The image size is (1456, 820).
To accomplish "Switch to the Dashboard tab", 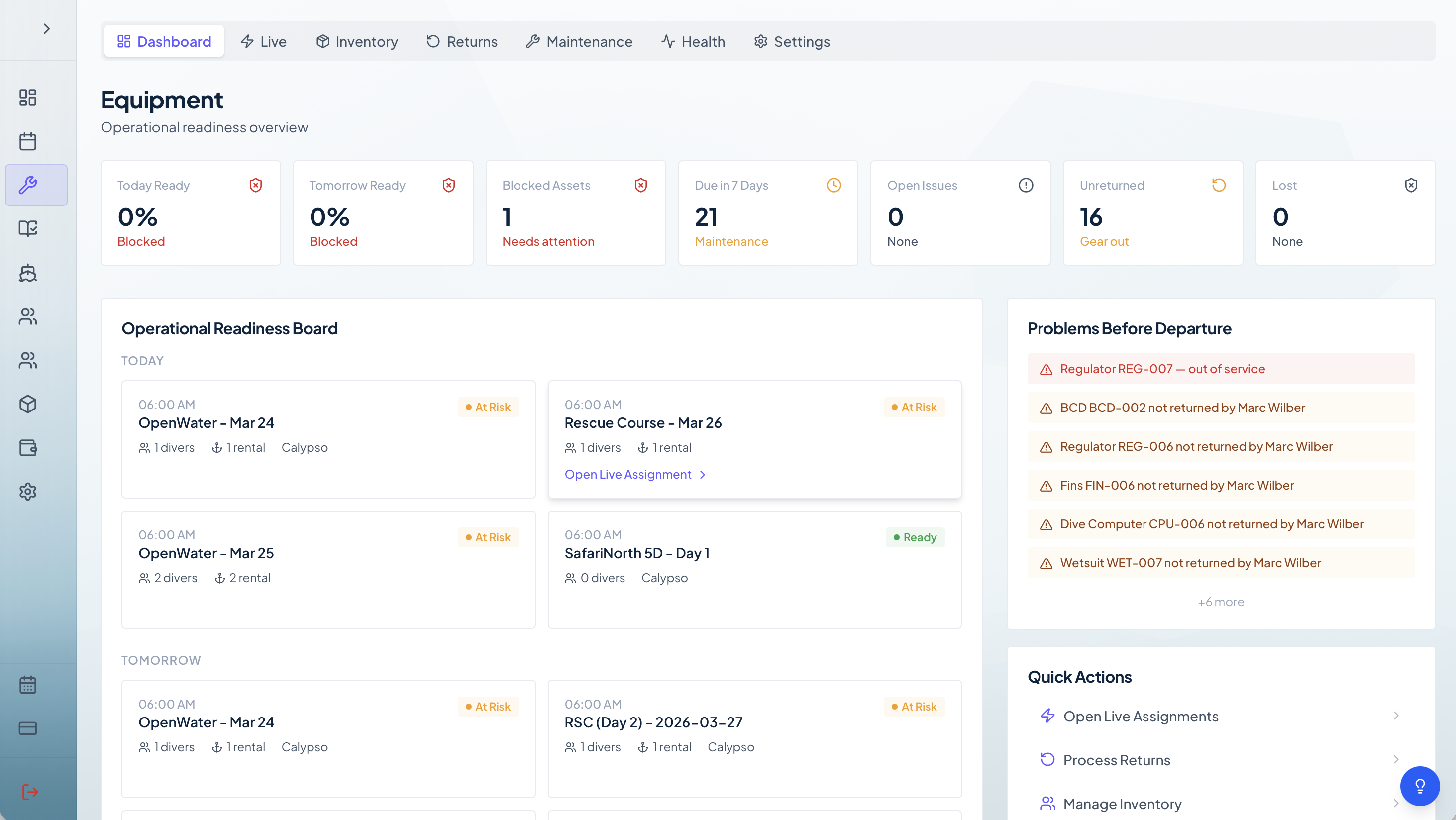I will click(164, 41).
